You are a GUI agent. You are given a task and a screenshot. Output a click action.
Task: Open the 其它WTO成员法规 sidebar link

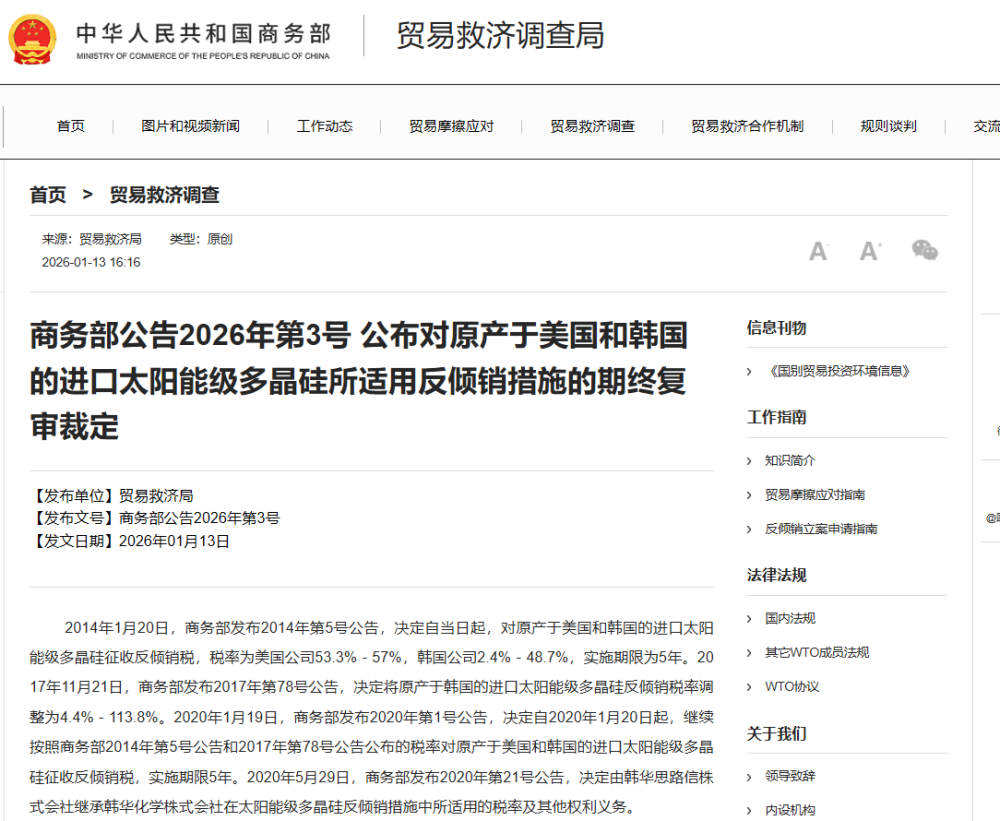click(x=817, y=653)
